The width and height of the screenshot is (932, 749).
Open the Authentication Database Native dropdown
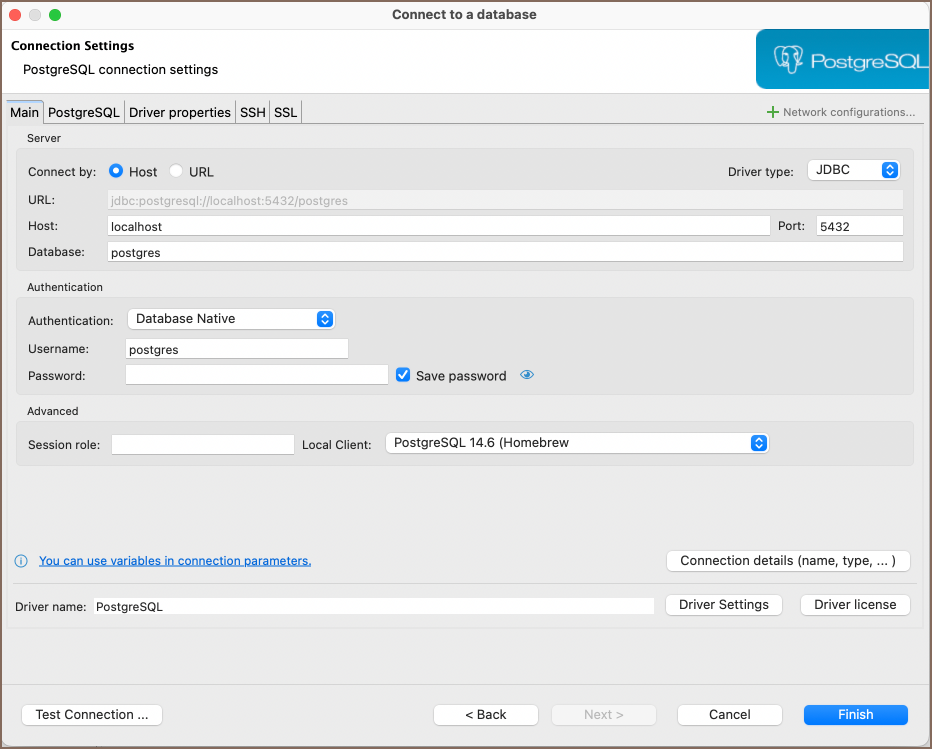(231, 319)
